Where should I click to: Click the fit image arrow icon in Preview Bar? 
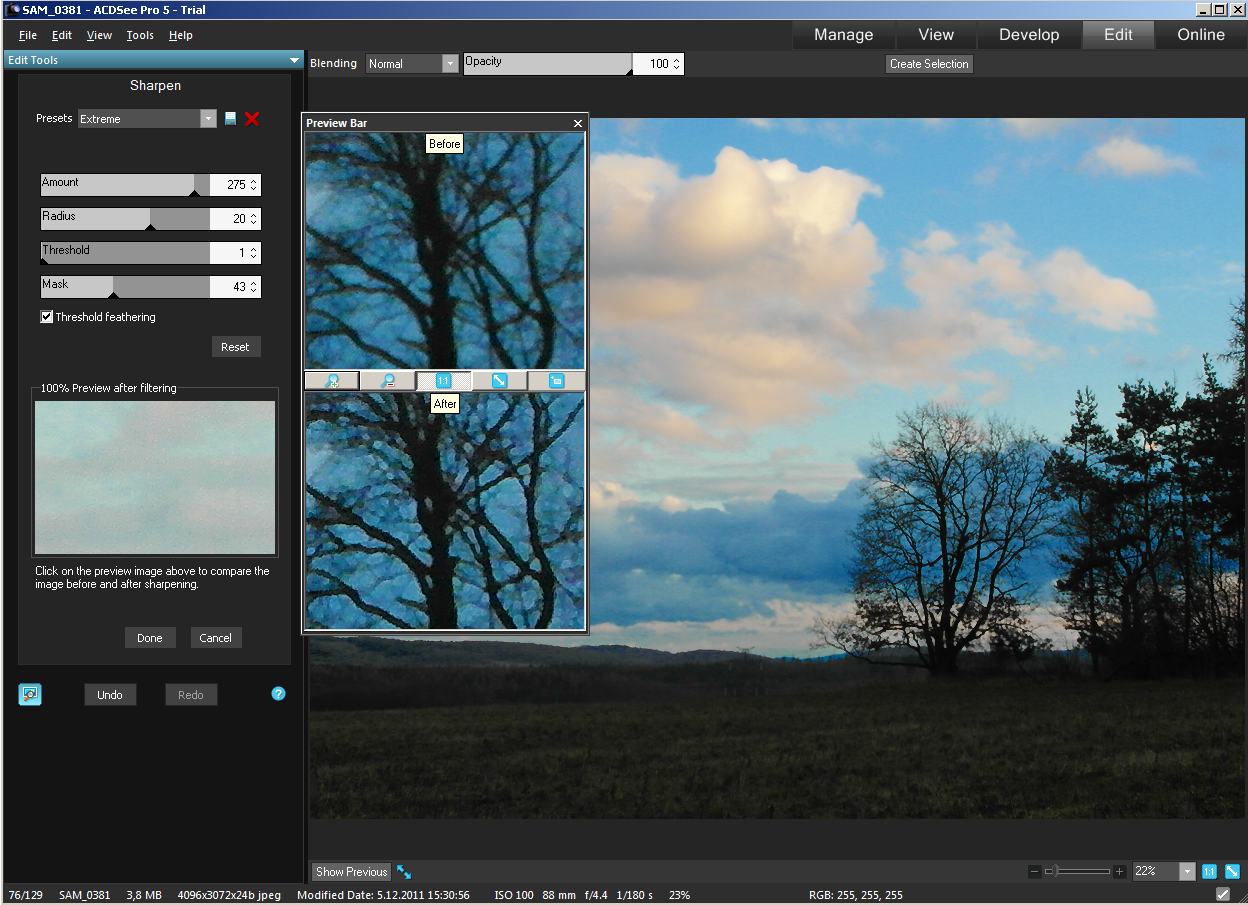(x=499, y=381)
